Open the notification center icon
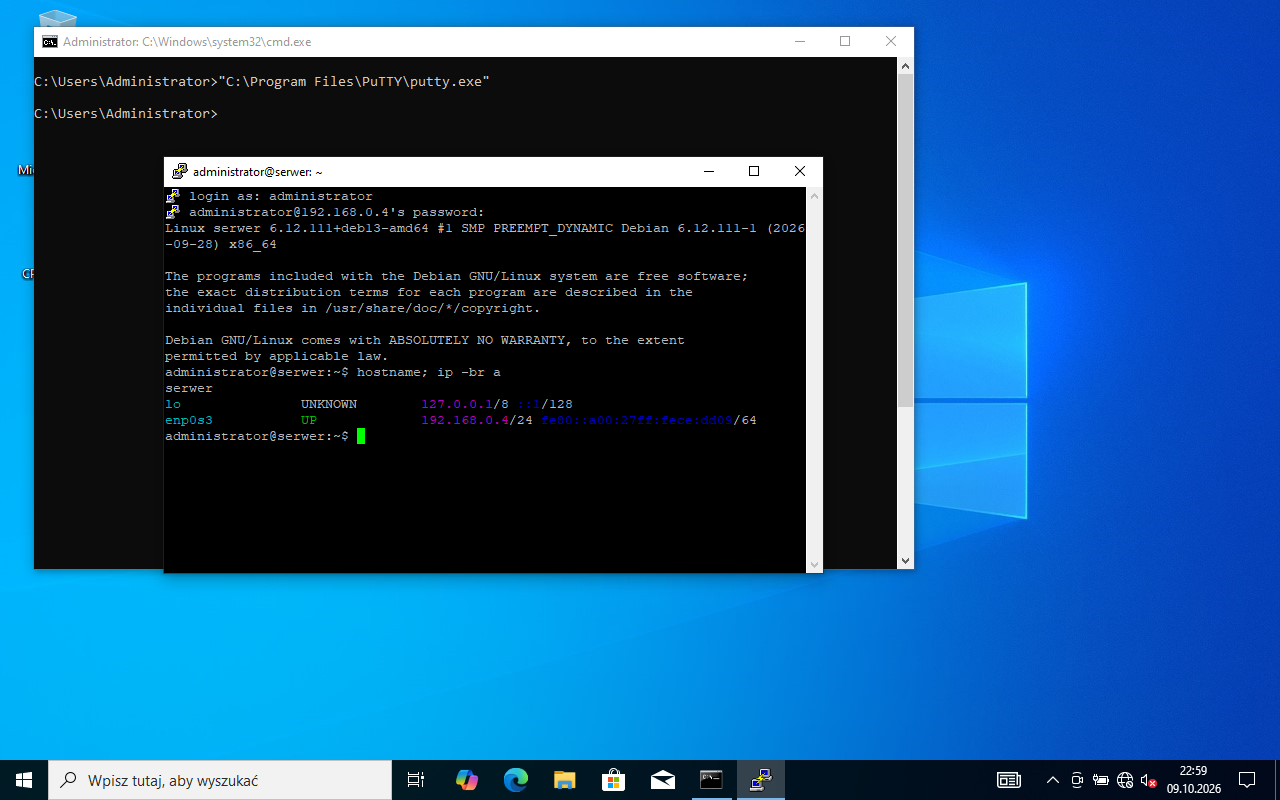The image size is (1280, 800). point(1247,780)
